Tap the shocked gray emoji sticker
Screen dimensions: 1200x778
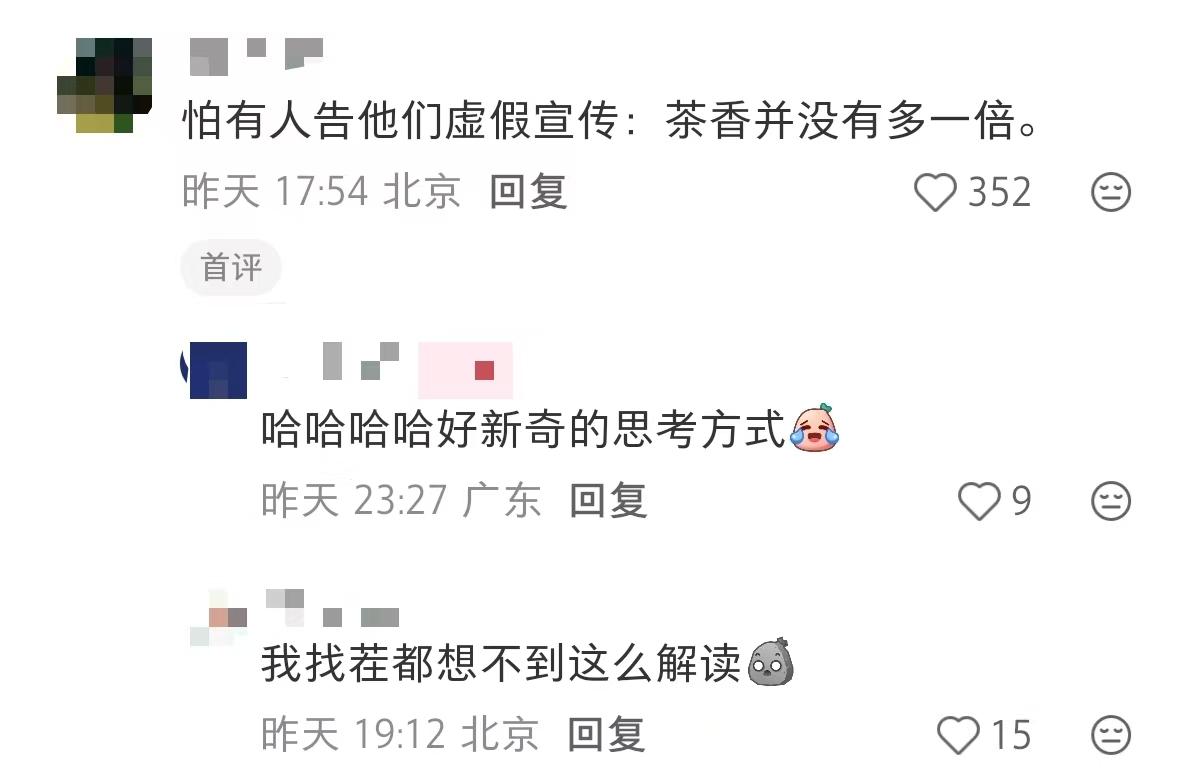click(x=772, y=662)
